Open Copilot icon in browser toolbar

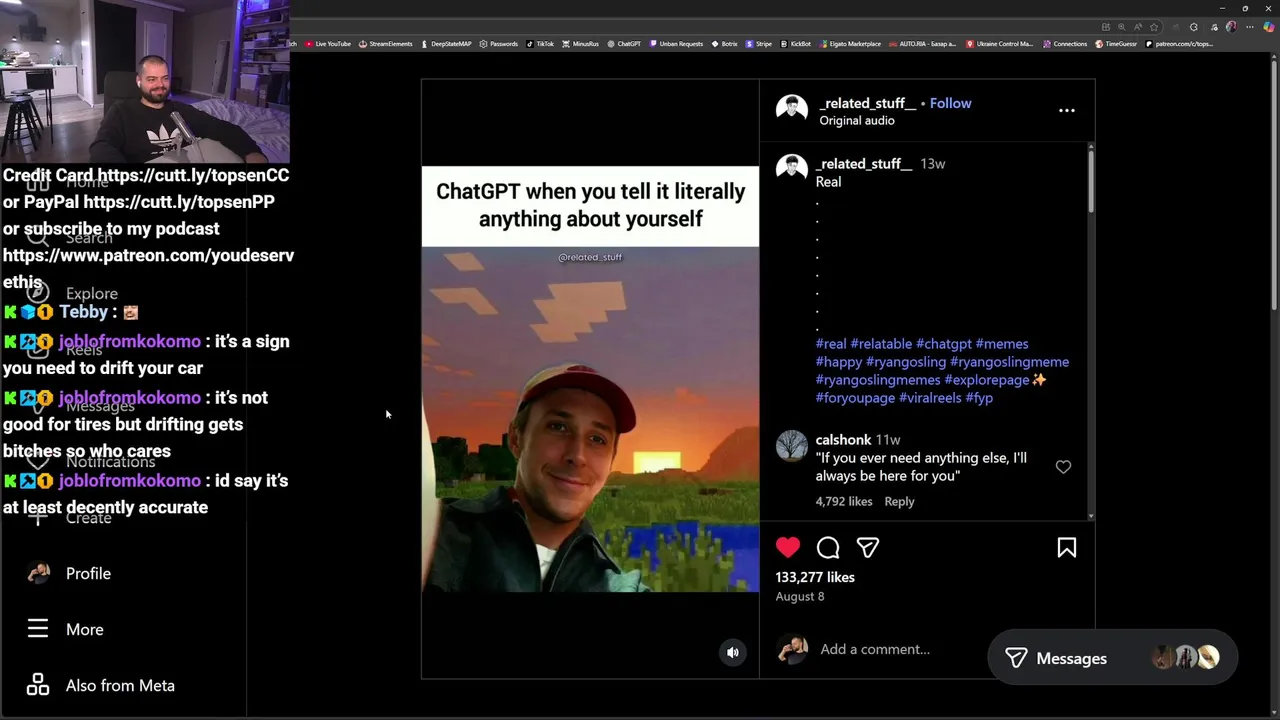pos(1269,27)
